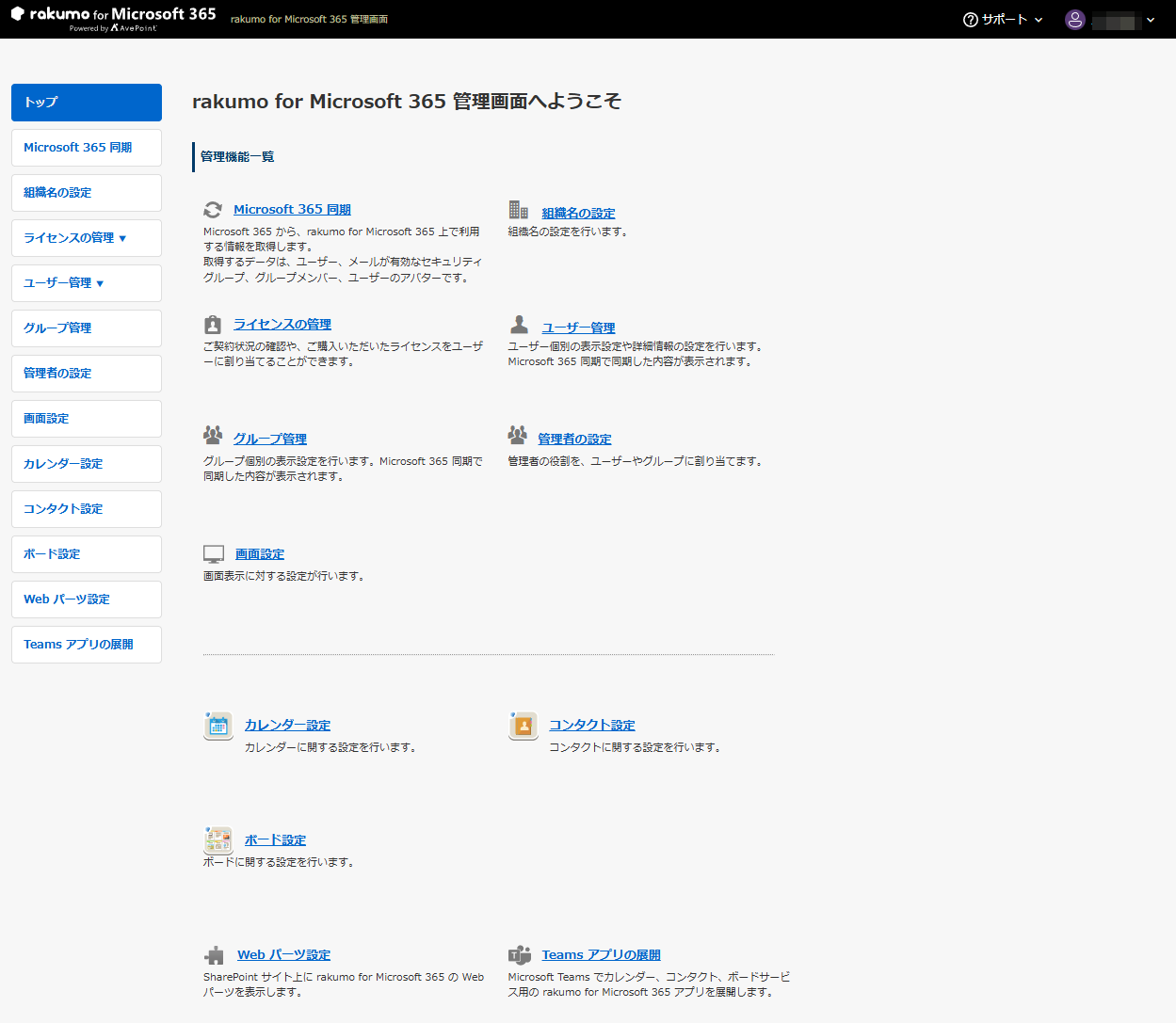Click the description ボードに関する設定を行います。
Image resolution: width=1176 pixels, height=1023 pixels.
[279, 862]
